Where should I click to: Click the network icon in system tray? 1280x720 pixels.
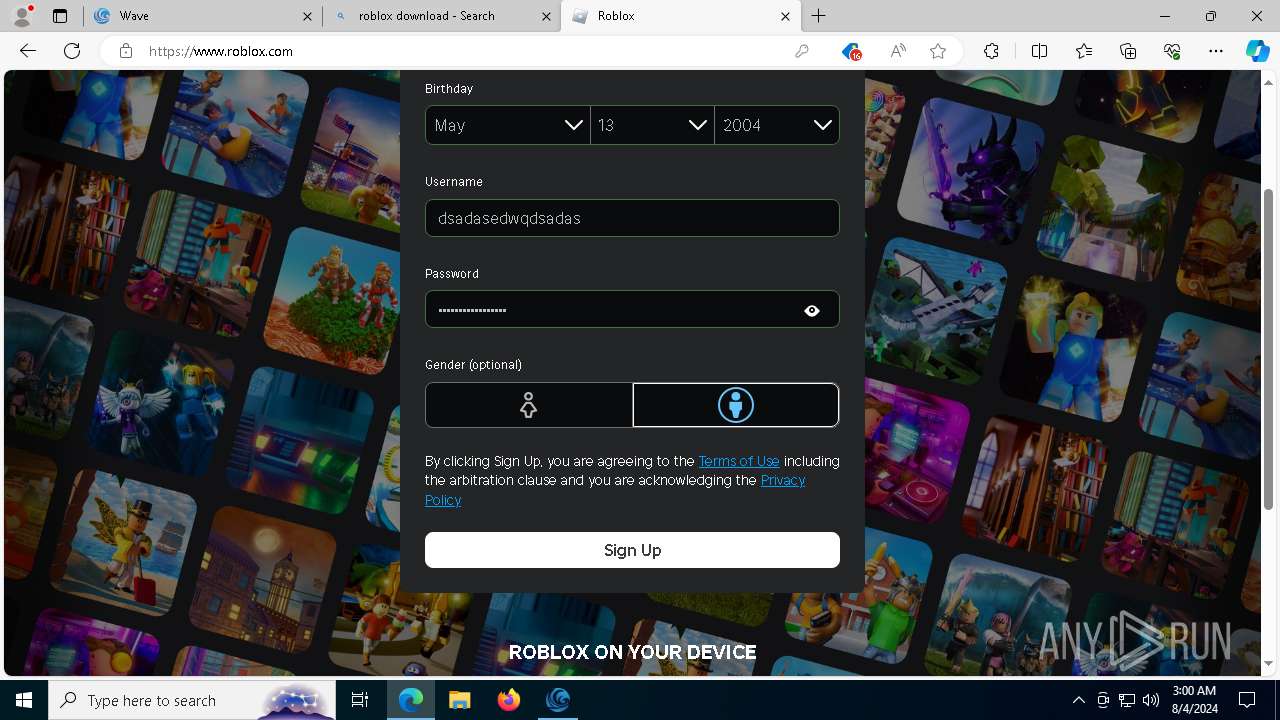point(1127,700)
